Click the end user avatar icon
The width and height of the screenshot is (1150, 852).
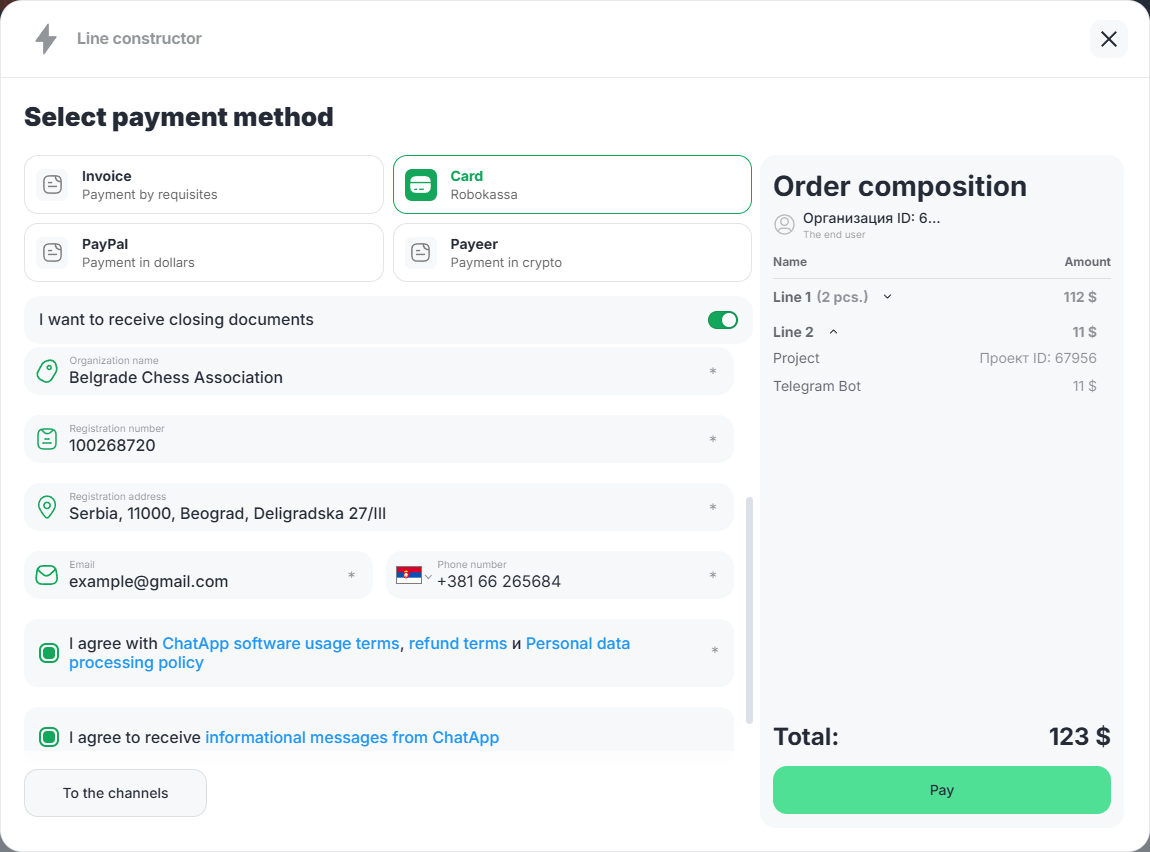[785, 224]
